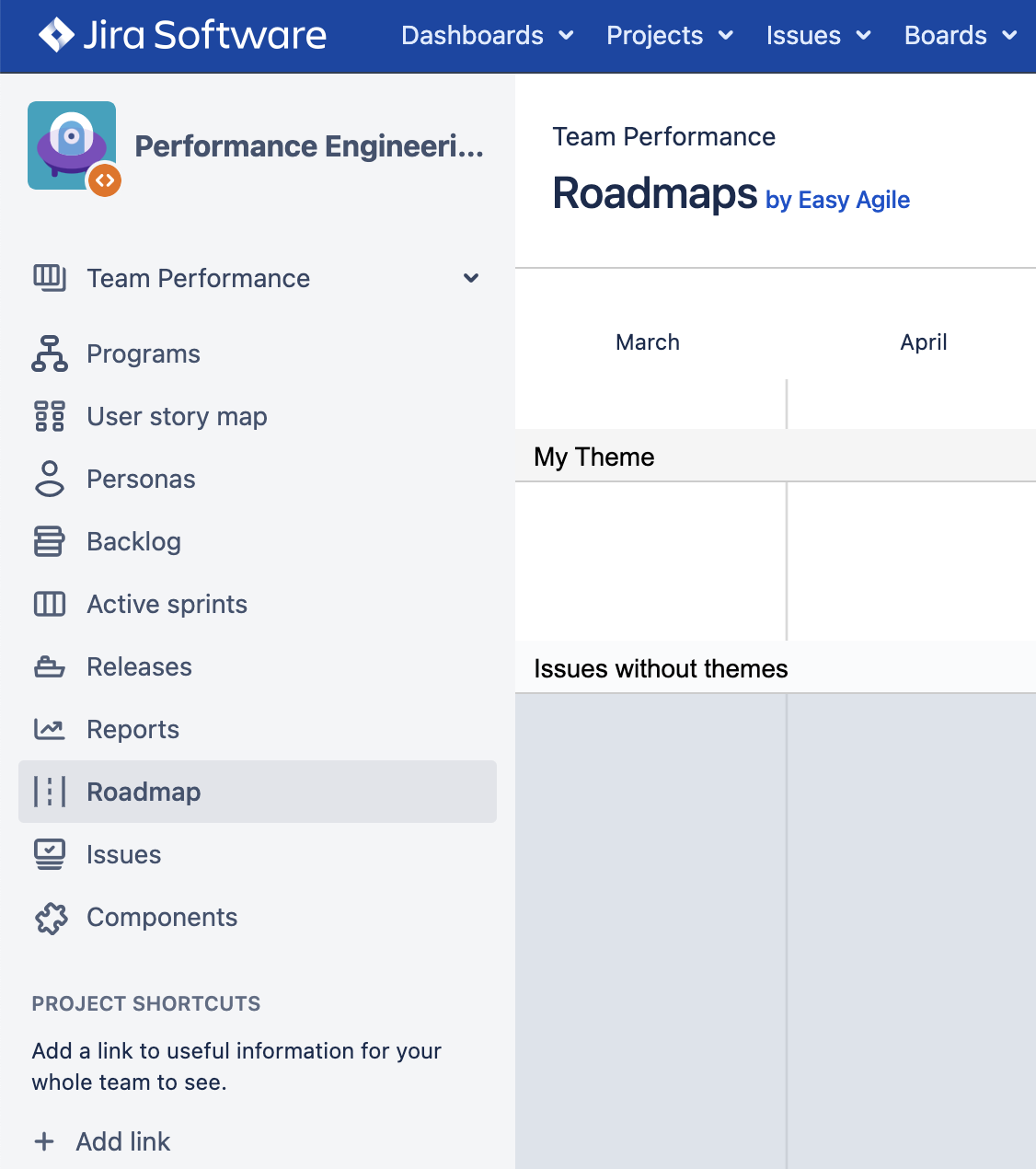Open Reports via the chart icon

pos(50,729)
